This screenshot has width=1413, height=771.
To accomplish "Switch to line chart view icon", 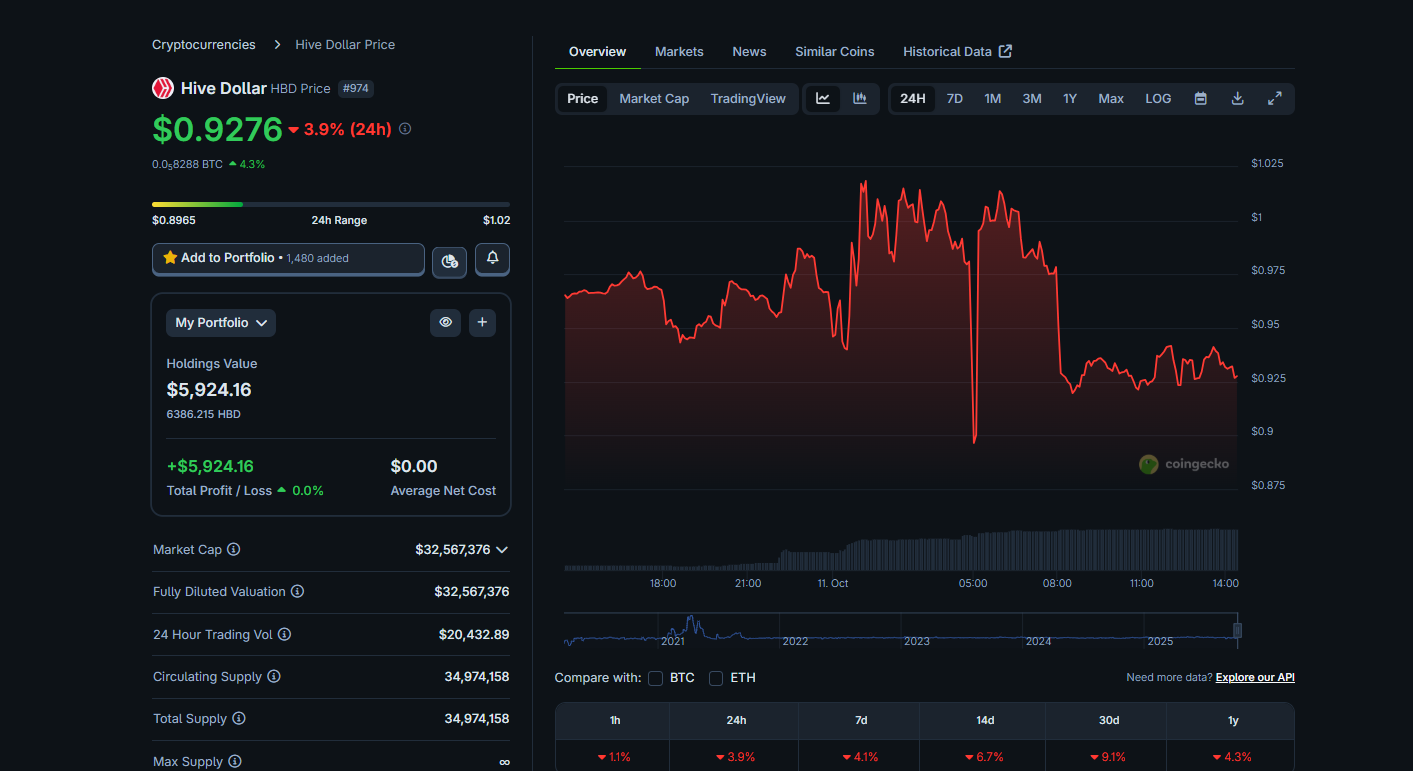I will click(x=823, y=98).
